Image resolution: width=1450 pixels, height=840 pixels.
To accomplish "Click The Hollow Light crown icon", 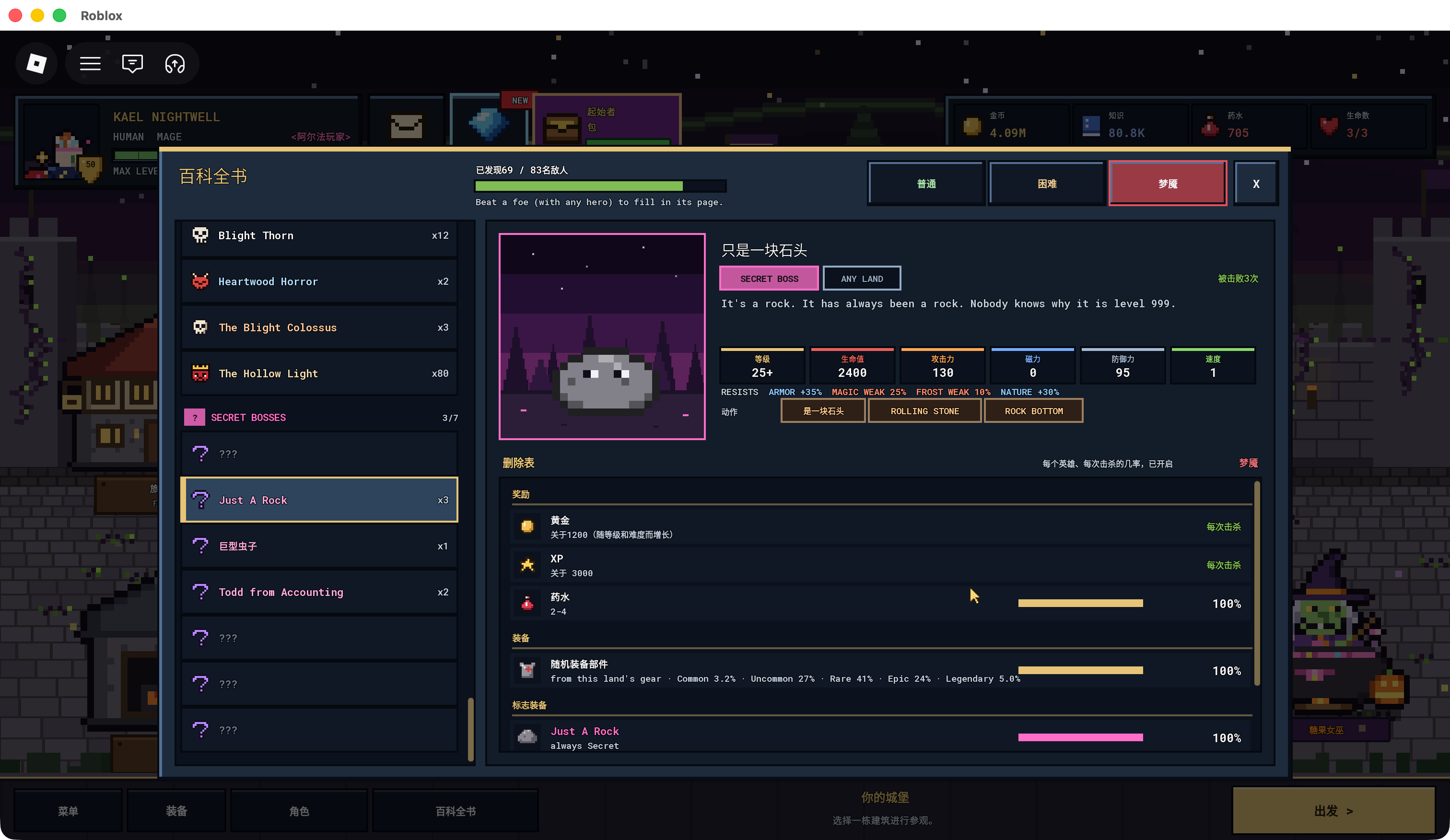I will click(x=200, y=373).
